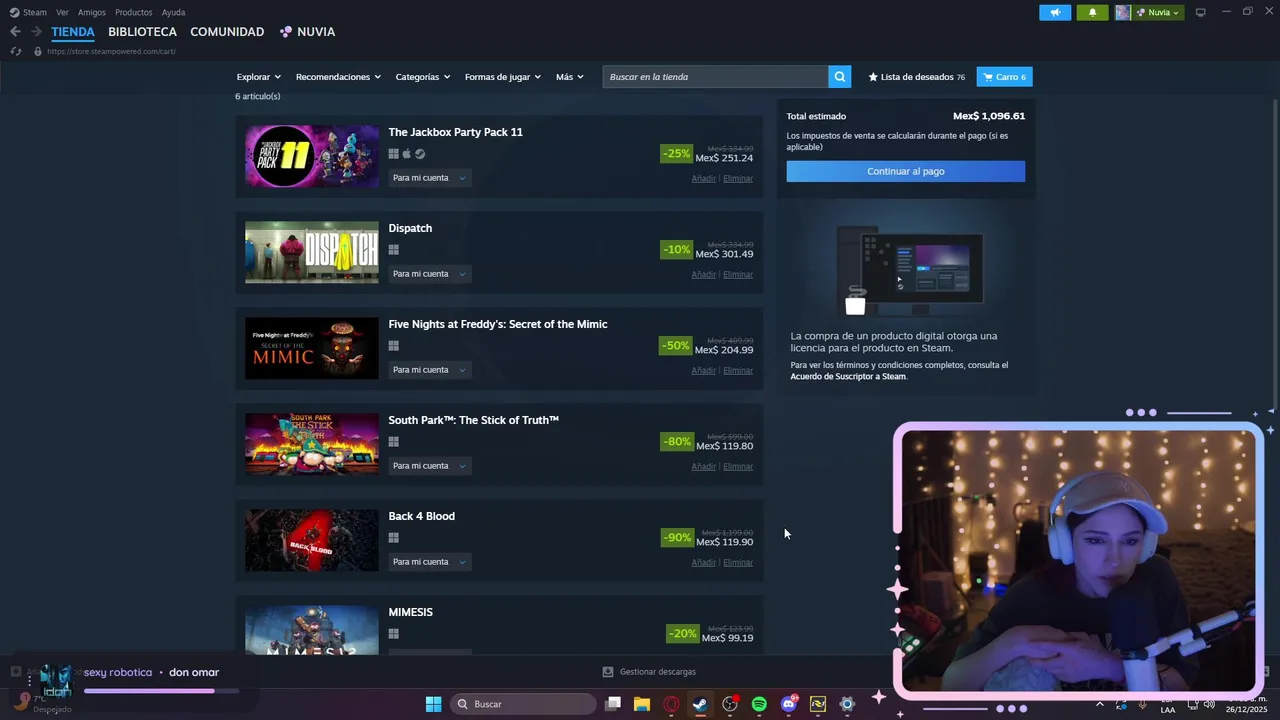Go back with the left arrow

click(15, 32)
